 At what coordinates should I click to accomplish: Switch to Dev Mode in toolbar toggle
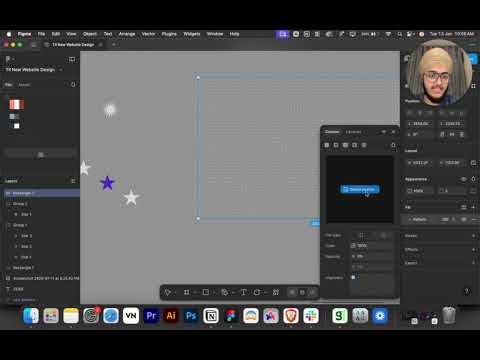tap(312, 292)
